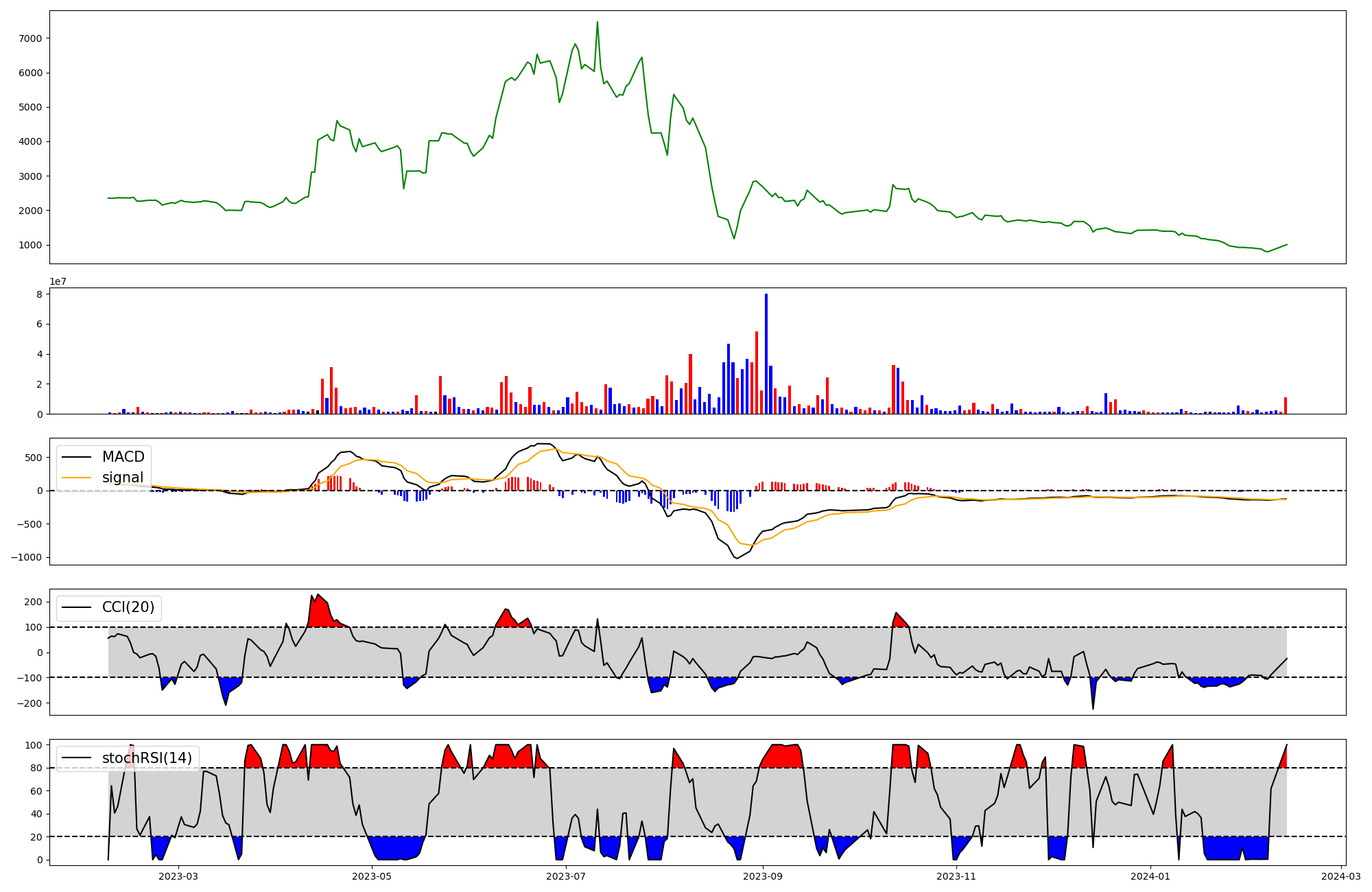Viewport: 1372px width, 892px height.
Task: Click the MACD legend label
Action: coord(123,457)
